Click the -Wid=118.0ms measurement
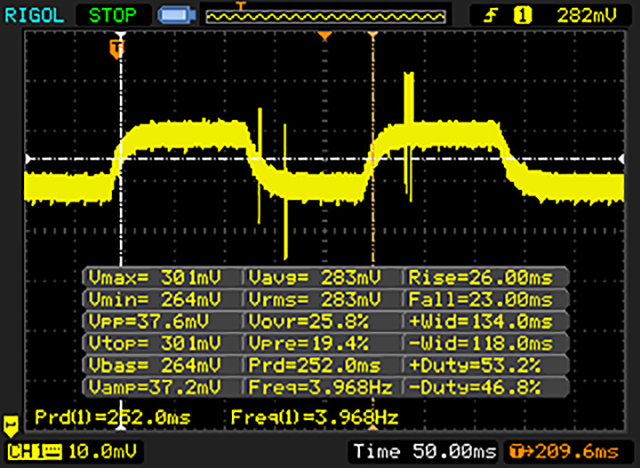The image size is (640, 468). coord(480,343)
